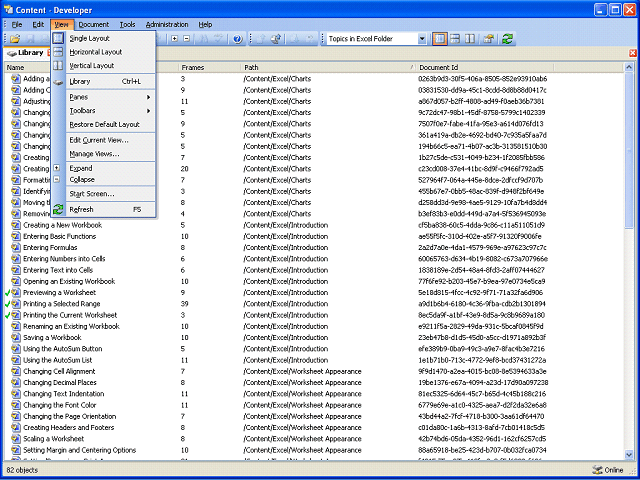Click the Refresh menu entry icon
Viewport: 640px width, 480px height.
tap(58, 209)
